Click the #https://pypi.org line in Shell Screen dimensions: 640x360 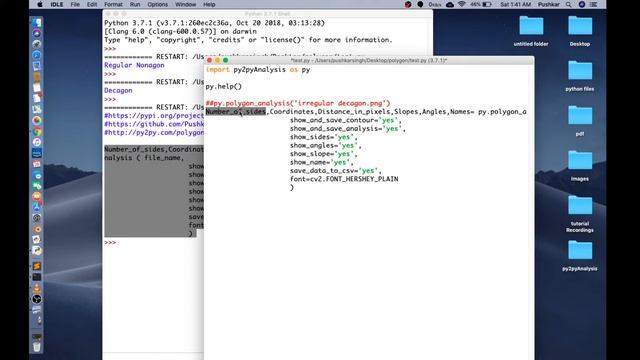(154, 116)
